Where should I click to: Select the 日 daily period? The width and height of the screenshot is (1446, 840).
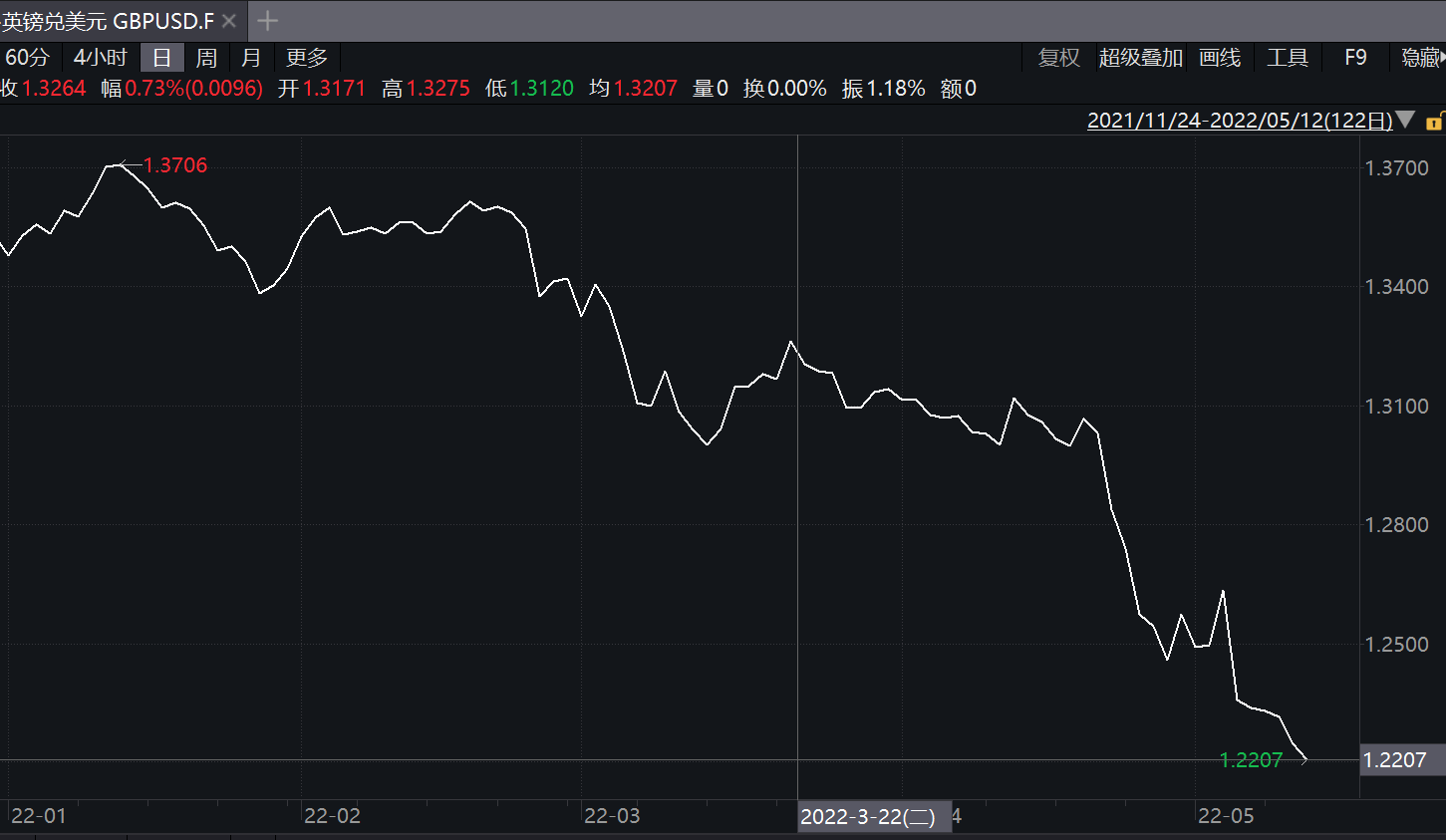tap(162, 58)
